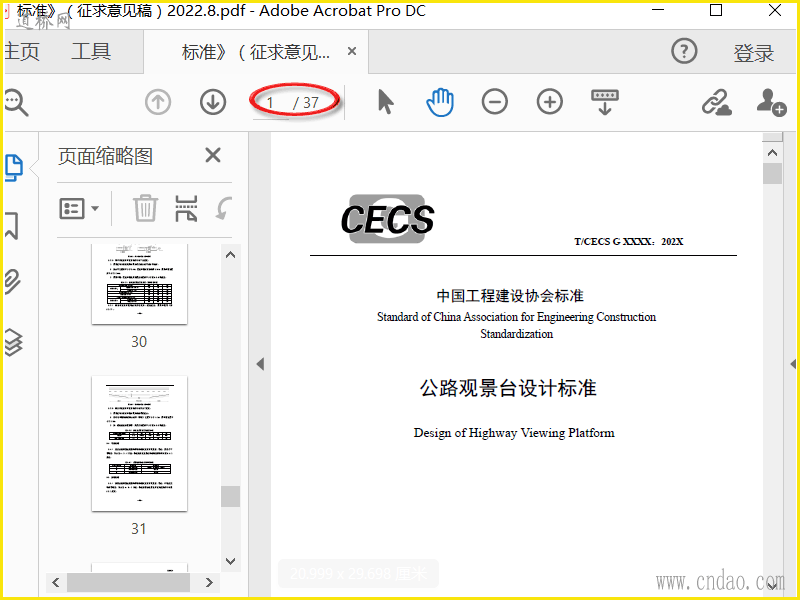Maximize the Acrobat window
Viewport: 800px width, 600px height.
716,10
